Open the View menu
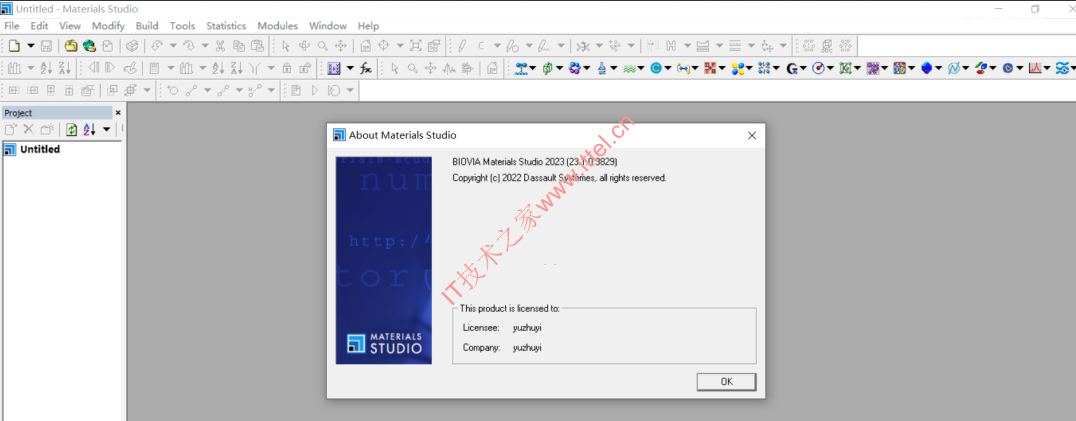Image resolution: width=1076 pixels, height=421 pixels. 70,25
